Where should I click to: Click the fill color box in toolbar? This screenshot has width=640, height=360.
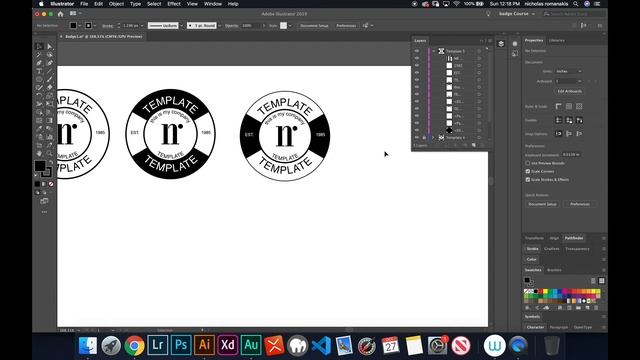point(40,166)
